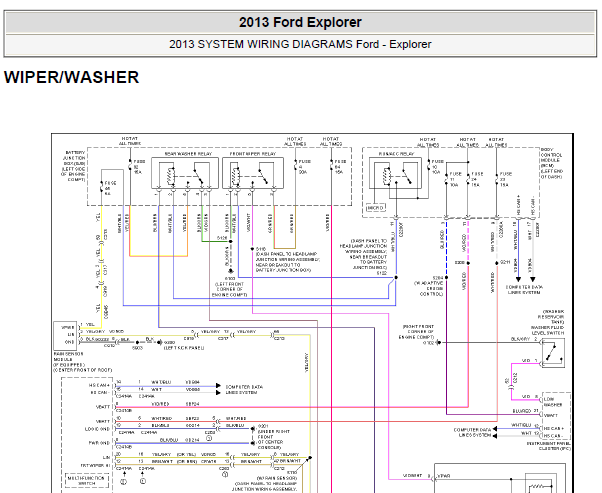Click "(RIGHT FRONT CORNER OF ENGINE COMPT)" note
The image size is (602, 493).
tap(417, 332)
